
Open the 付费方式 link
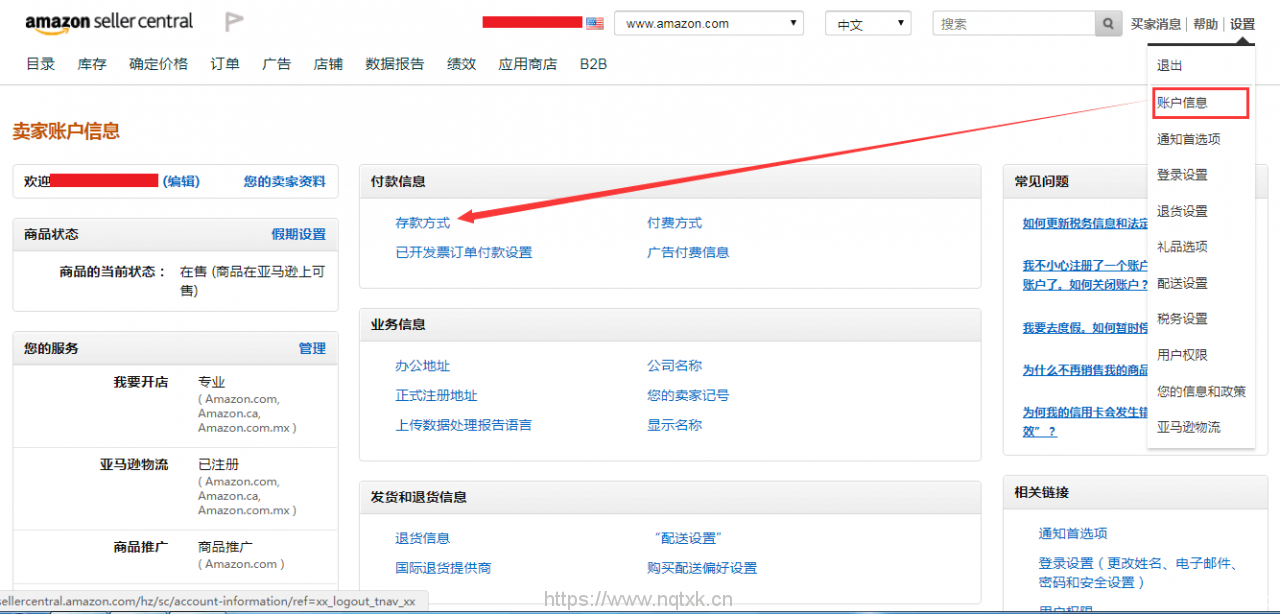(x=675, y=222)
